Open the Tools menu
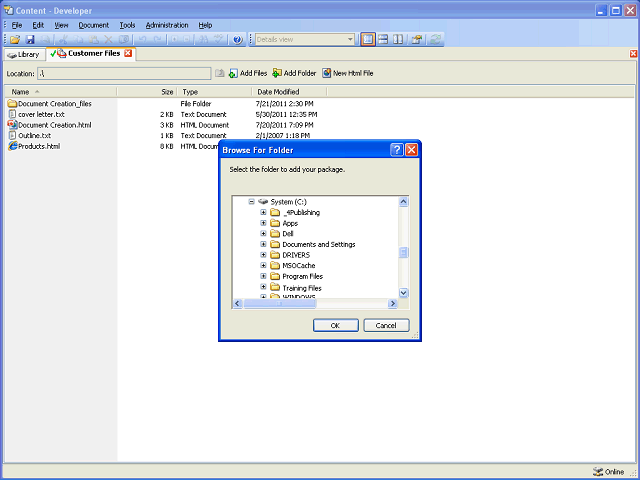 [127, 25]
